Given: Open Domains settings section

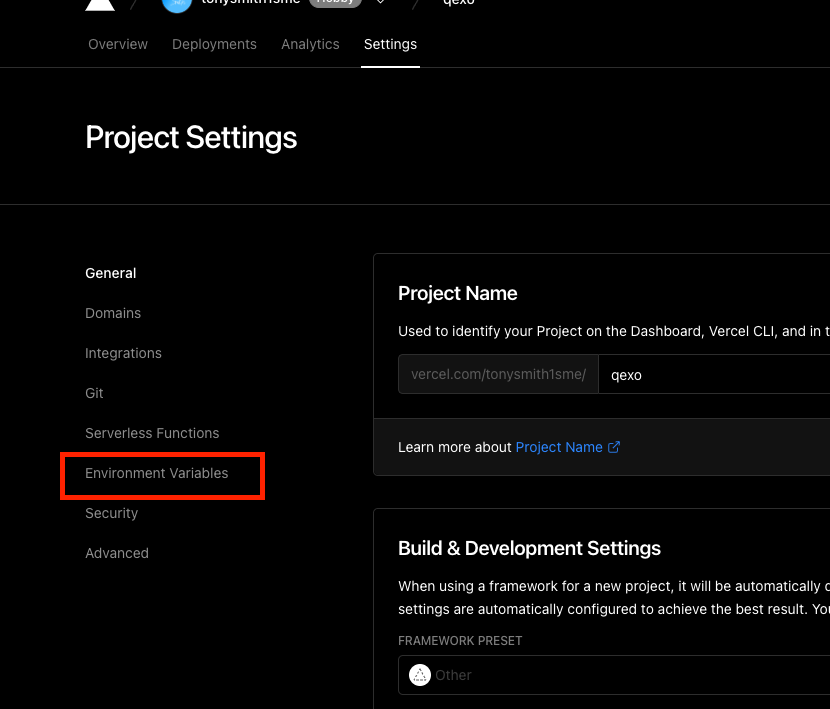Looking at the screenshot, I should click(x=113, y=313).
